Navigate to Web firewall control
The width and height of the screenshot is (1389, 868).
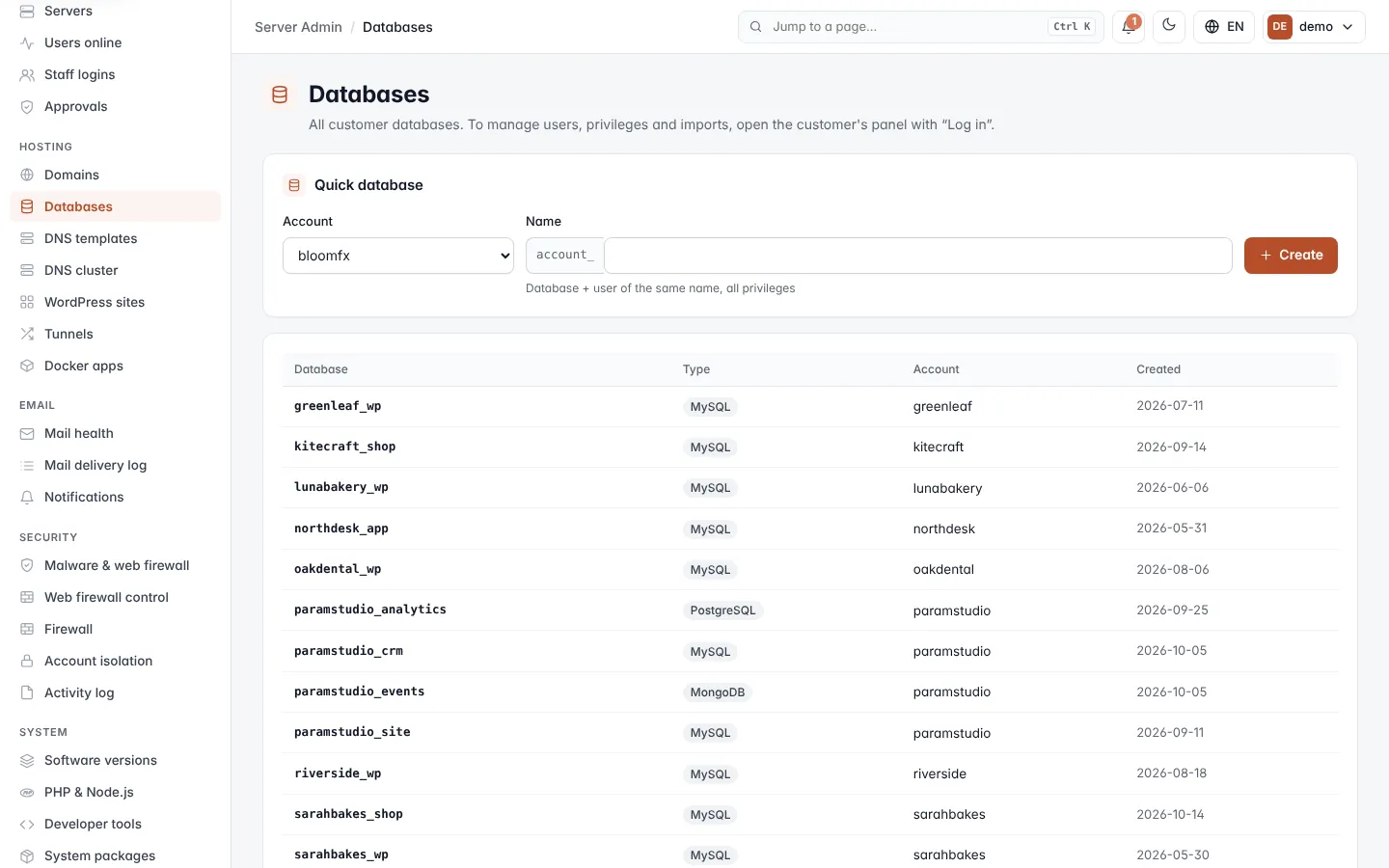point(115,597)
